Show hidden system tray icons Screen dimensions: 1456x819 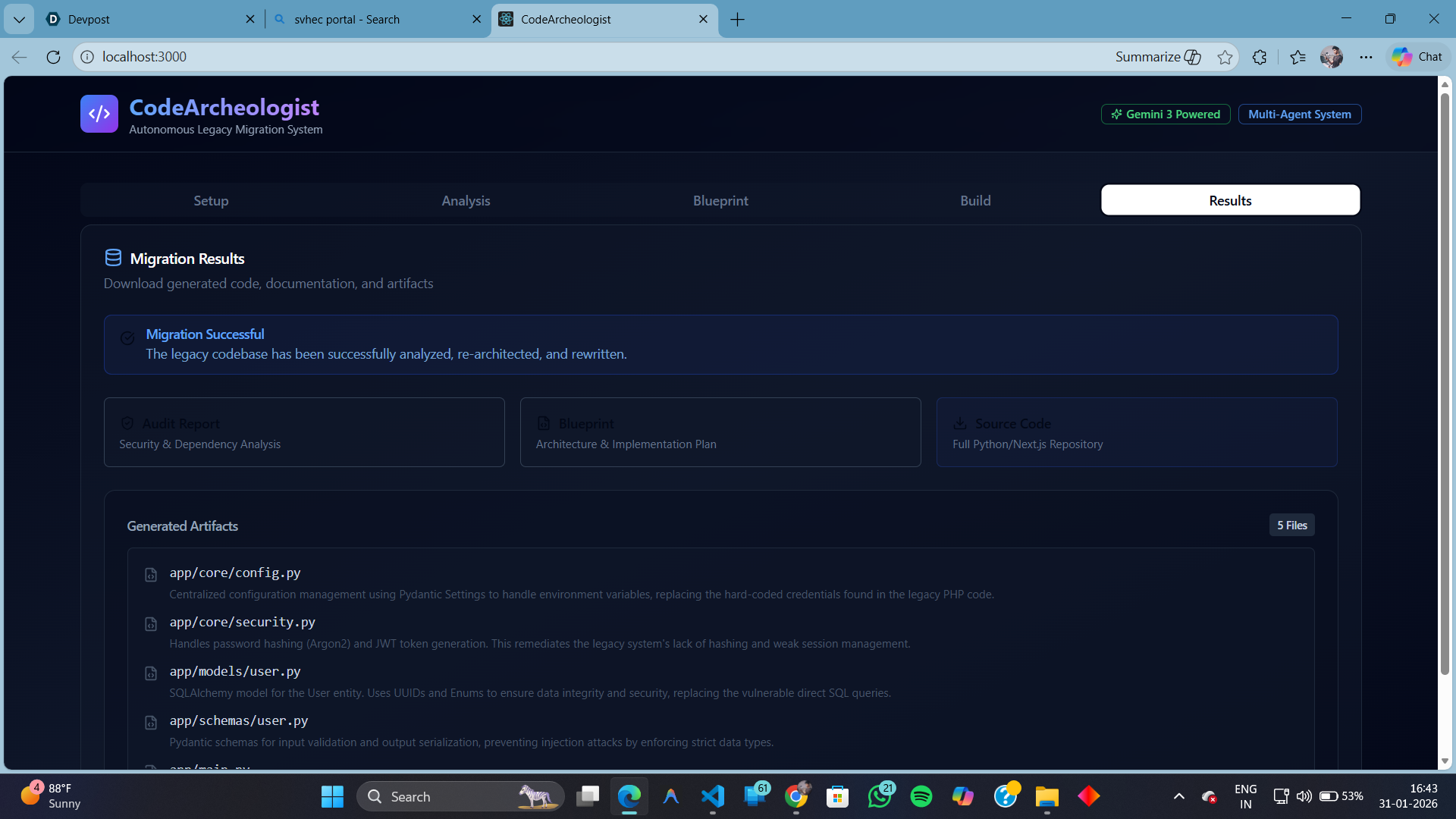[1178, 796]
